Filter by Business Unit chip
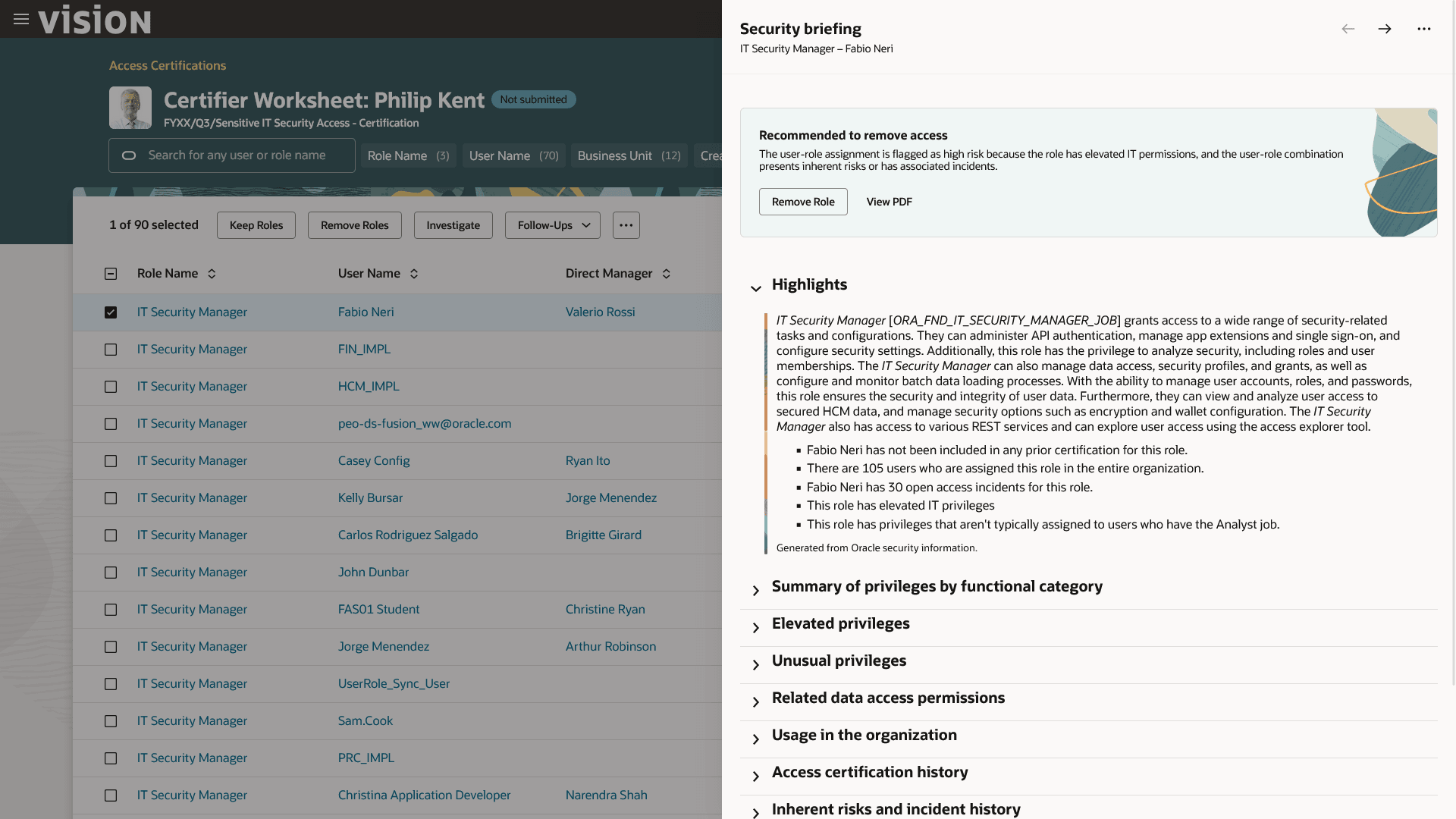This screenshot has width=1456, height=819. click(x=629, y=155)
